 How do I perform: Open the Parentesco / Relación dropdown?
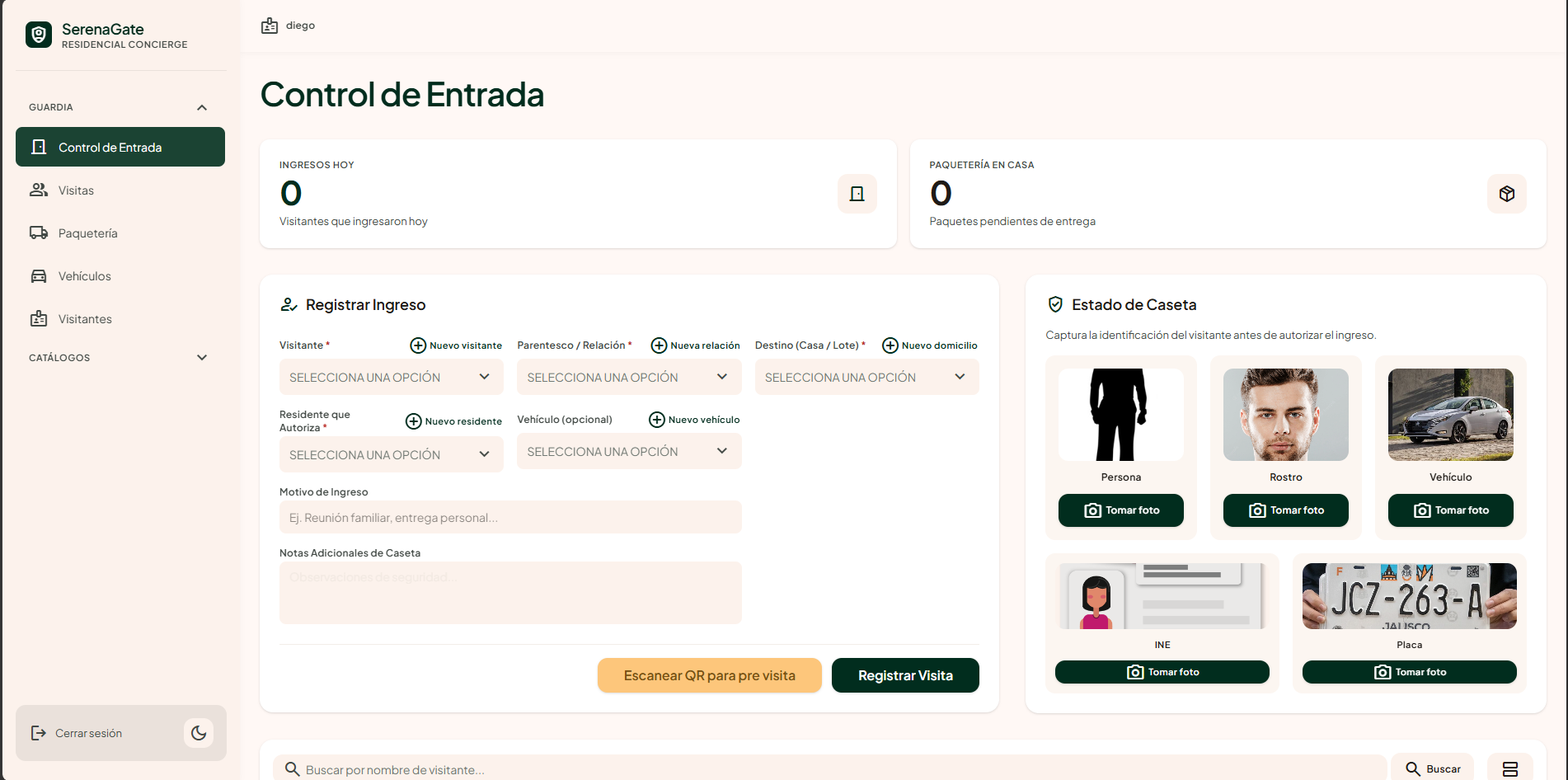[x=629, y=377]
